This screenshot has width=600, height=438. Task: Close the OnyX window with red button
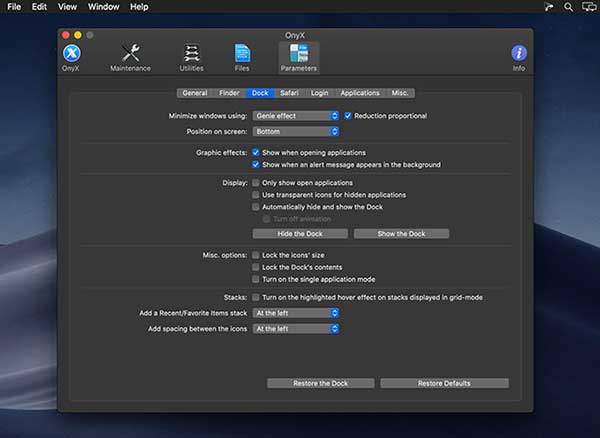pos(66,35)
